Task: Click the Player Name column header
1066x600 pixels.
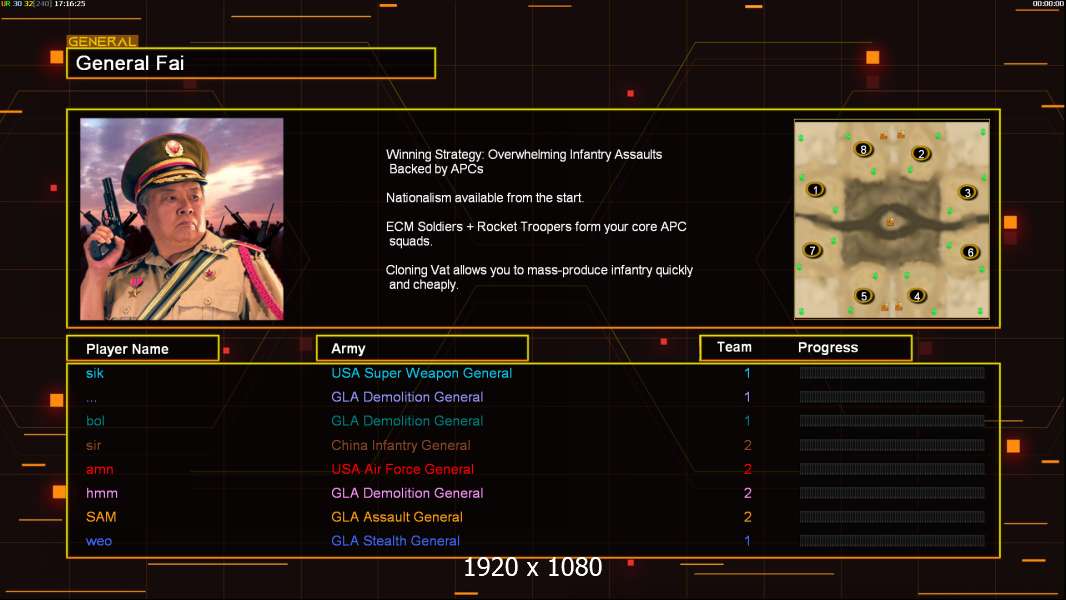Action: click(143, 349)
